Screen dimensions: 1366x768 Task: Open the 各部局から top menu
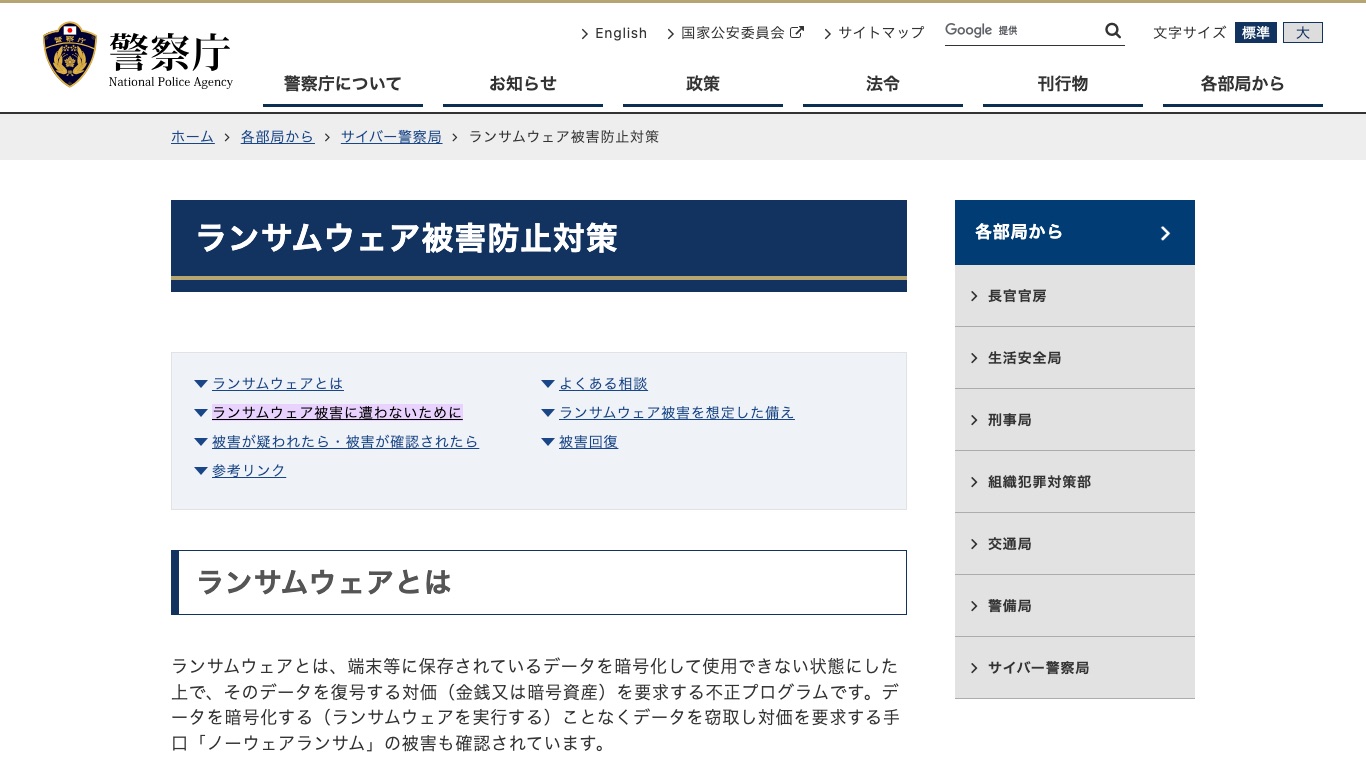pyautogui.click(x=1243, y=85)
